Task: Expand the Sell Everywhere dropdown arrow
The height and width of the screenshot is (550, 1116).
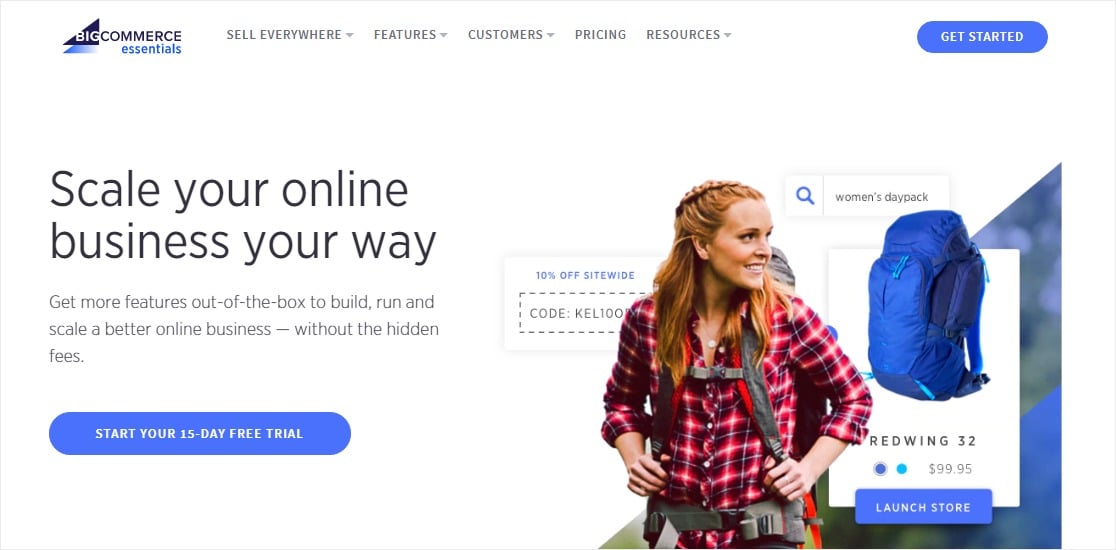Action: 349,35
